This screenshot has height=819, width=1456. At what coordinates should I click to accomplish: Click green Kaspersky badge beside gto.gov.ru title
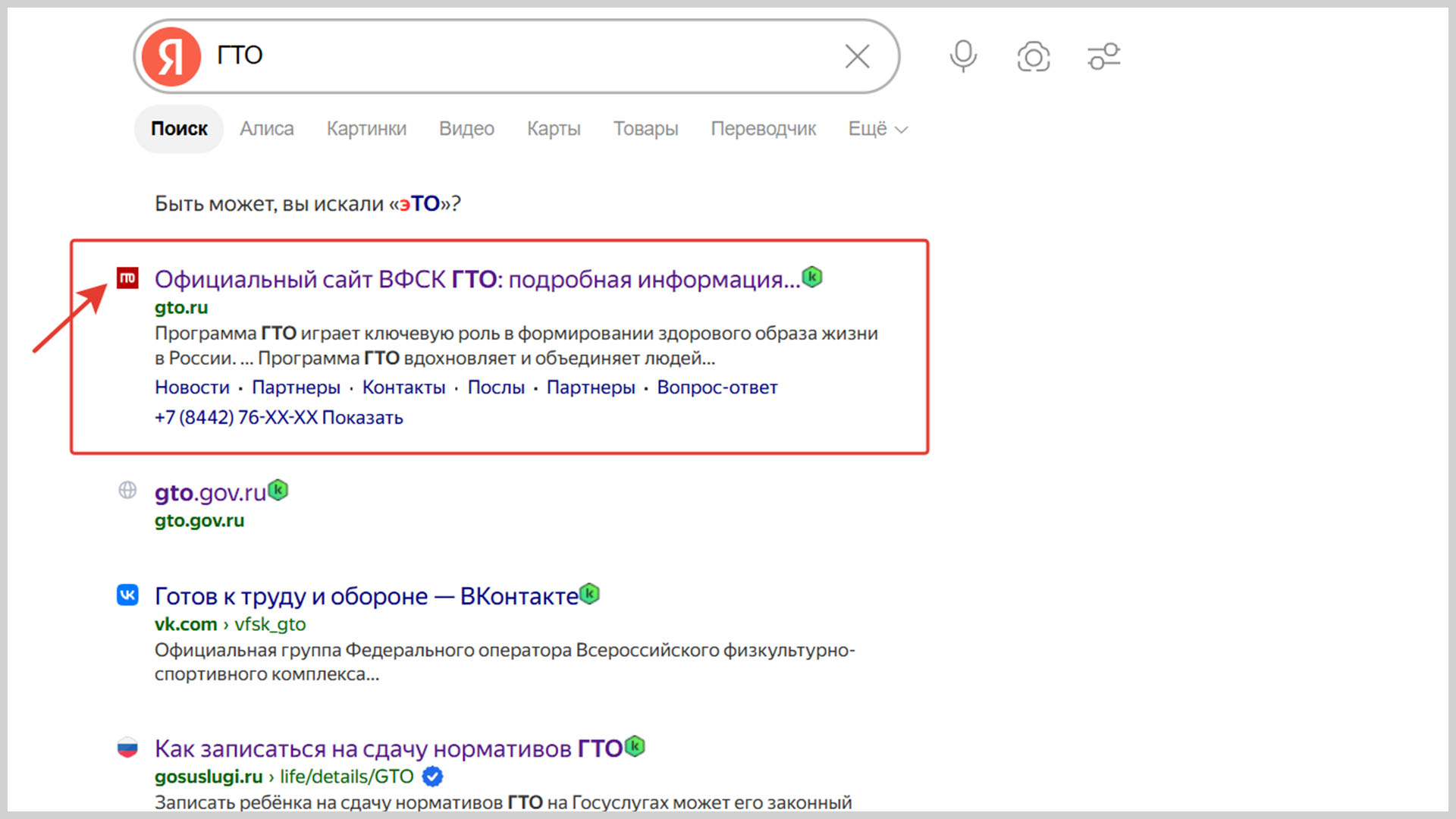tap(278, 491)
